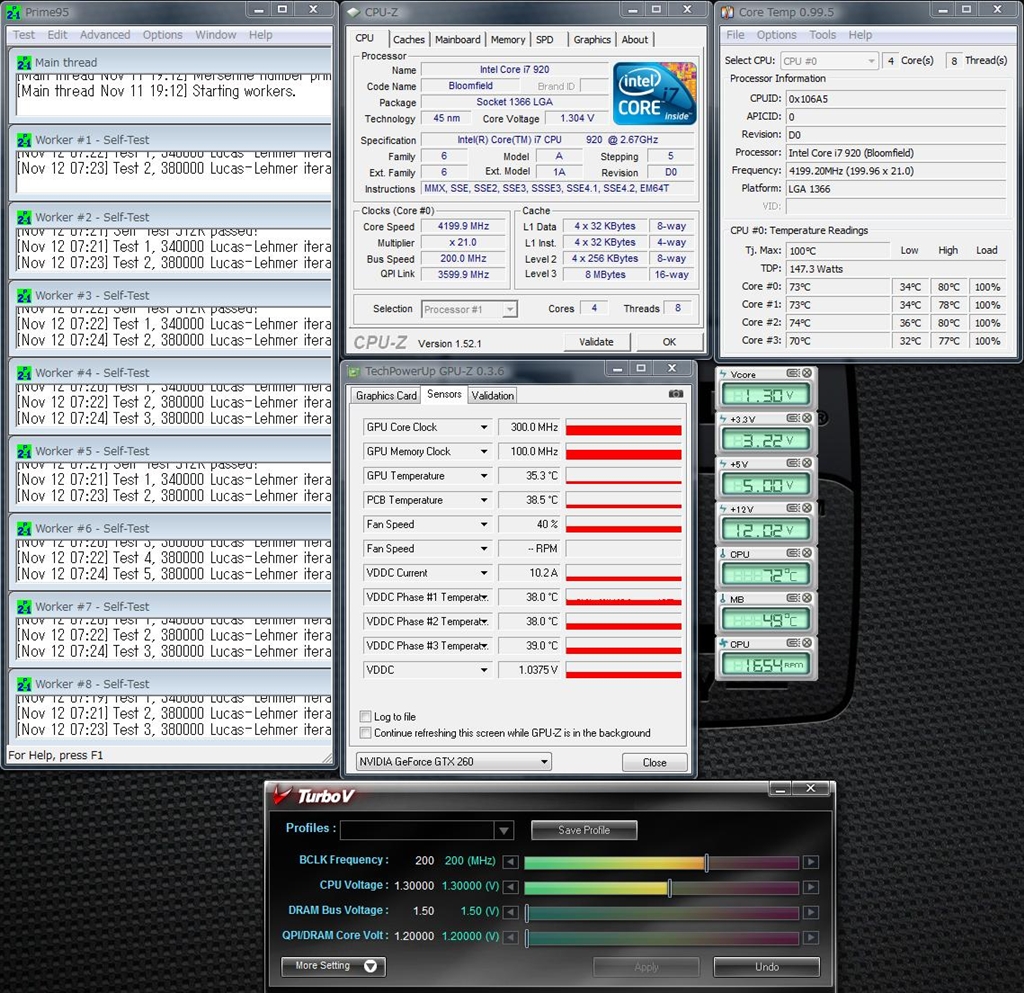
Task: Click BCLK Frequency right arrow in TurboV
Action: [x=811, y=862]
